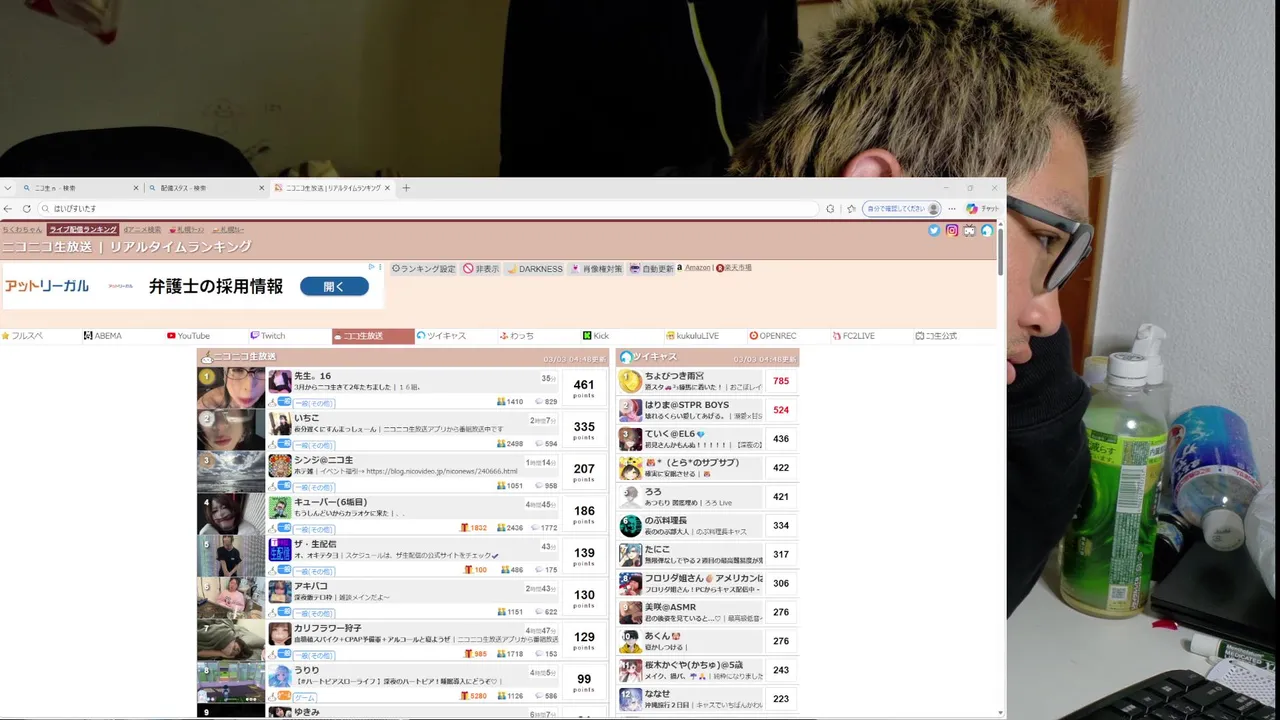Open rank 3 シンジ@ニコ生 stream thumbnail
The width and height of the screenshot is (1280, 720).
point(231,471)
